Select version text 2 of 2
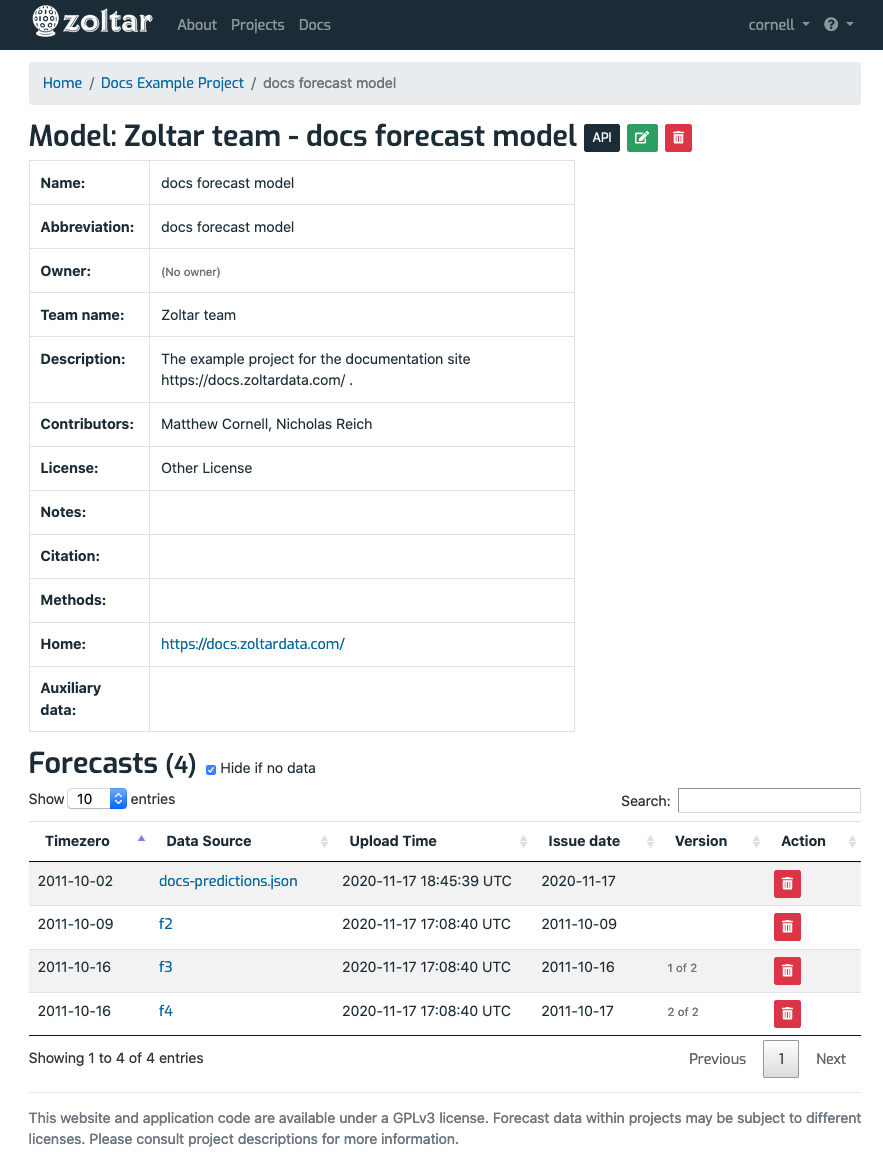 tap(683, 1012)
